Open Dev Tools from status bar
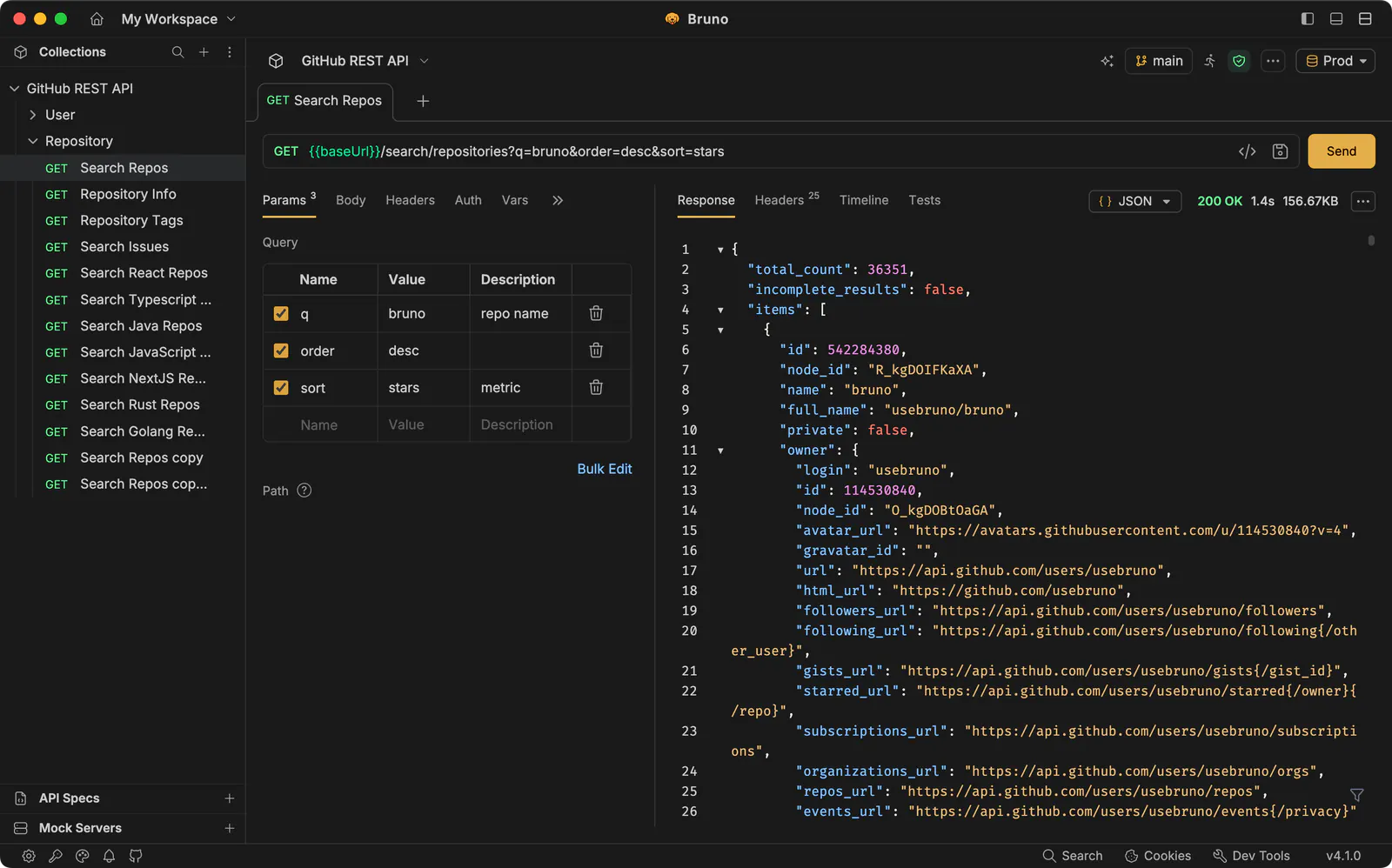Viewport: 1392px width, 868px height. [x=1252, y=856]
